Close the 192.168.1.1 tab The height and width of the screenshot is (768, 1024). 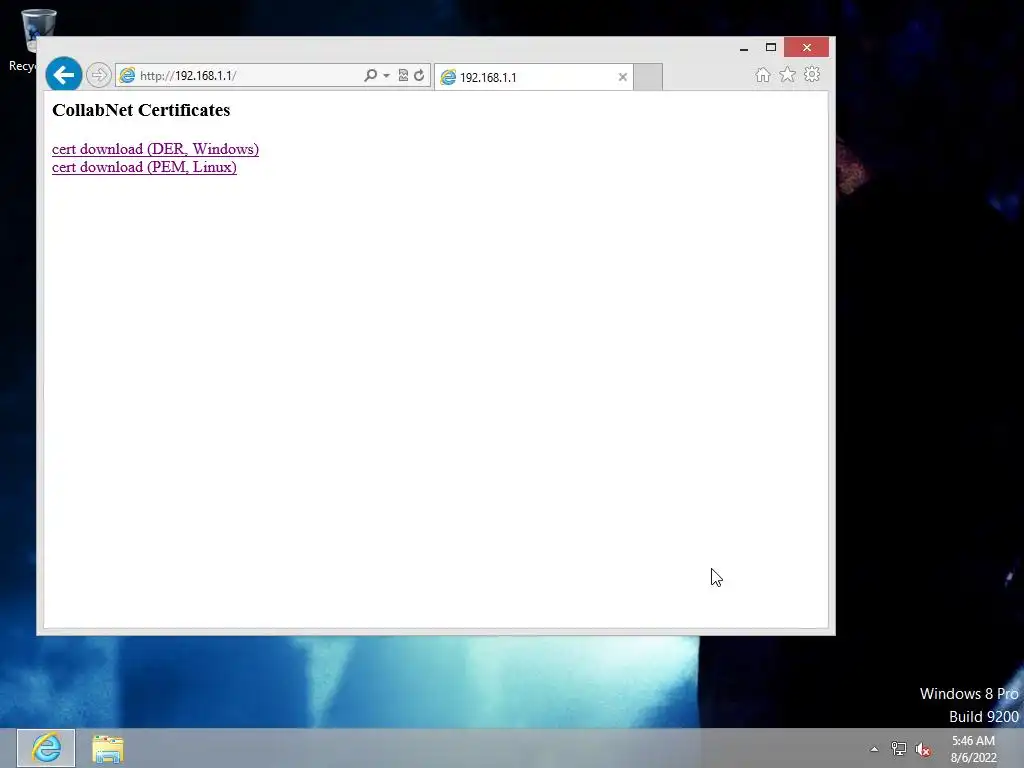622,77
